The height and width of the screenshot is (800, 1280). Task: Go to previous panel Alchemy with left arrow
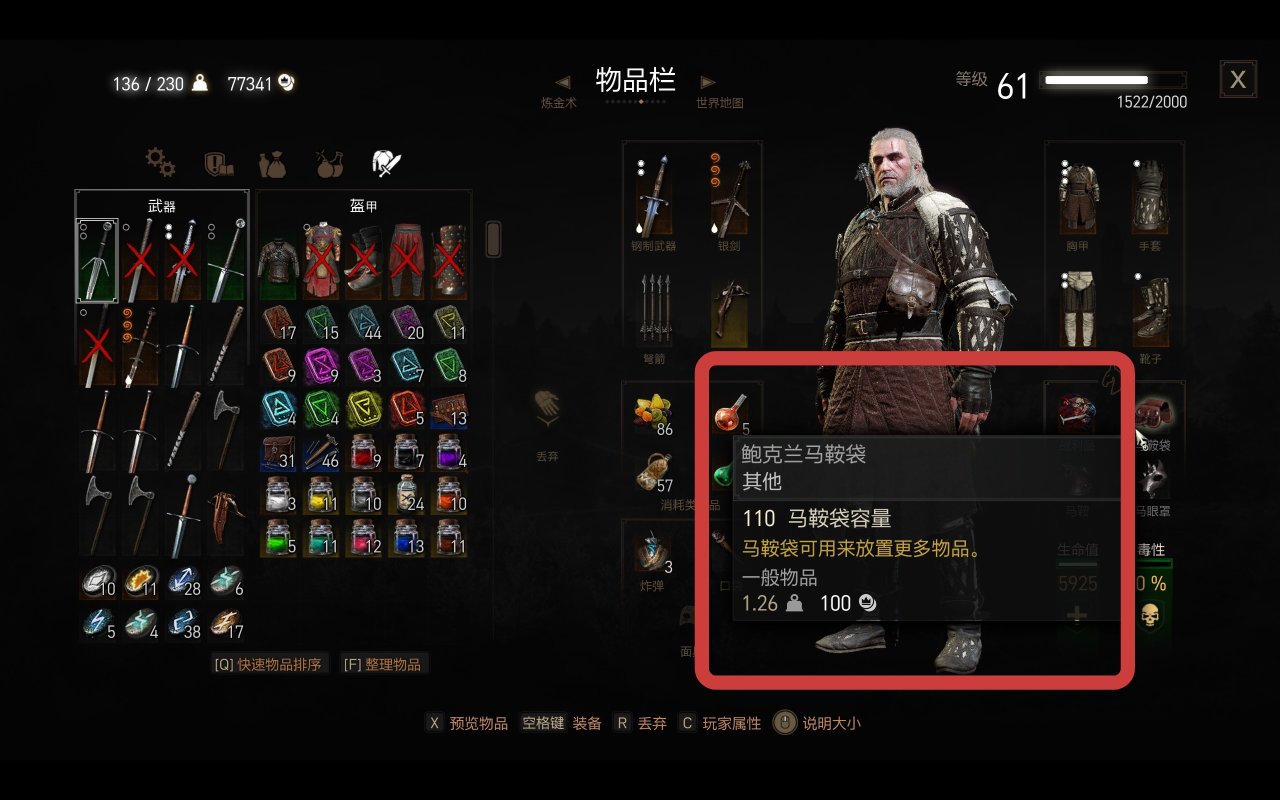pos(563,81)
